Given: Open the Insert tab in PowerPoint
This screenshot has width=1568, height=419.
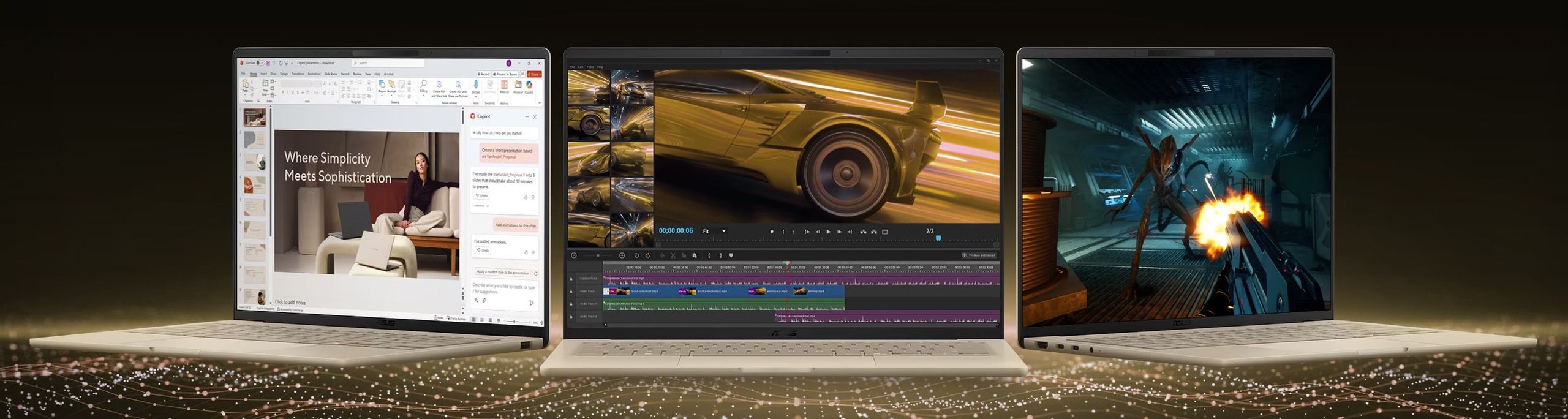Looking at the screenshot, I should coord(264,74).
